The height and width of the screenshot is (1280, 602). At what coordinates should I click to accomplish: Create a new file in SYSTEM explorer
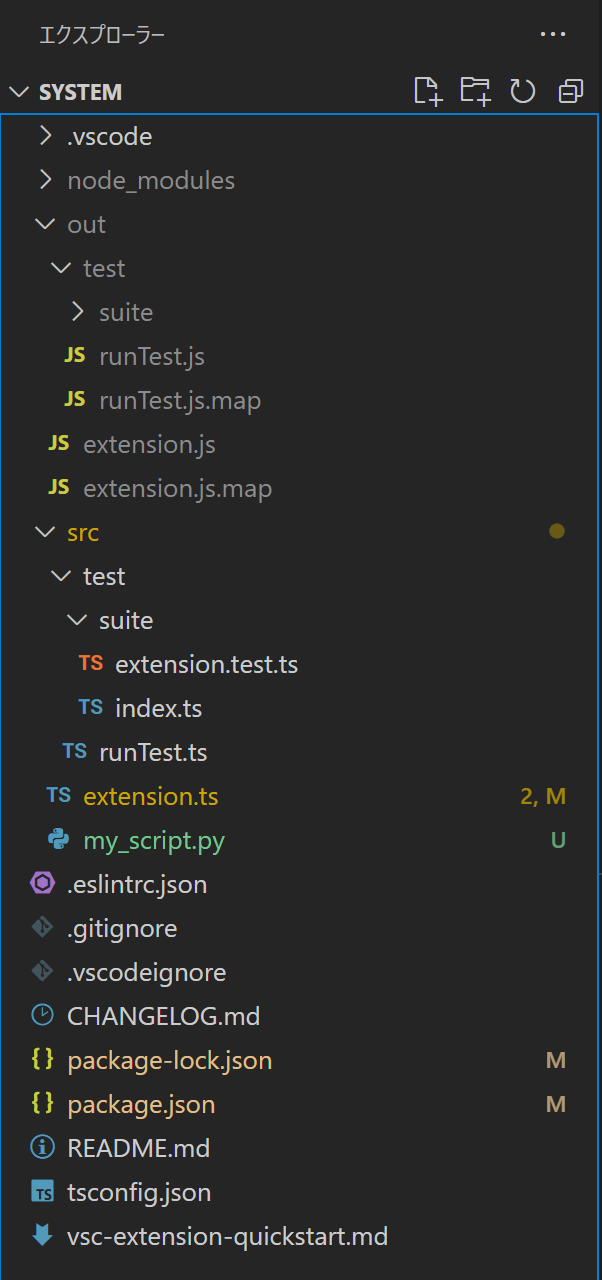pos(428,91)
